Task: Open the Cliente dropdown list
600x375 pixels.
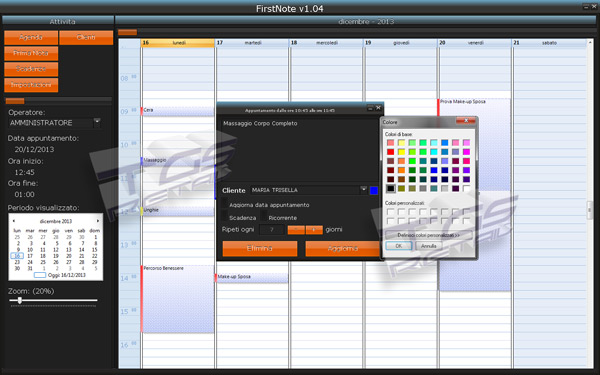Action: click(364, 190)
